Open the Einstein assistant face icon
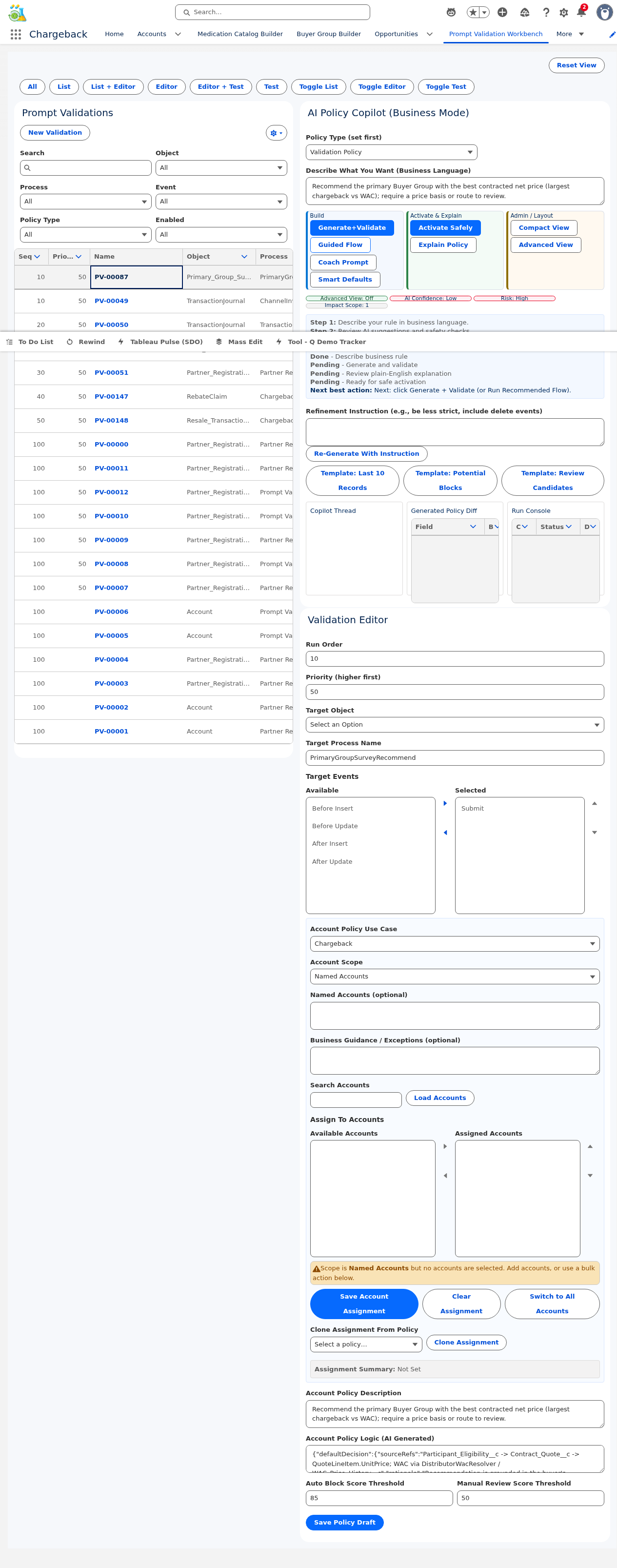This screenshot has height=1568, width=617. (x=451, y=12)
